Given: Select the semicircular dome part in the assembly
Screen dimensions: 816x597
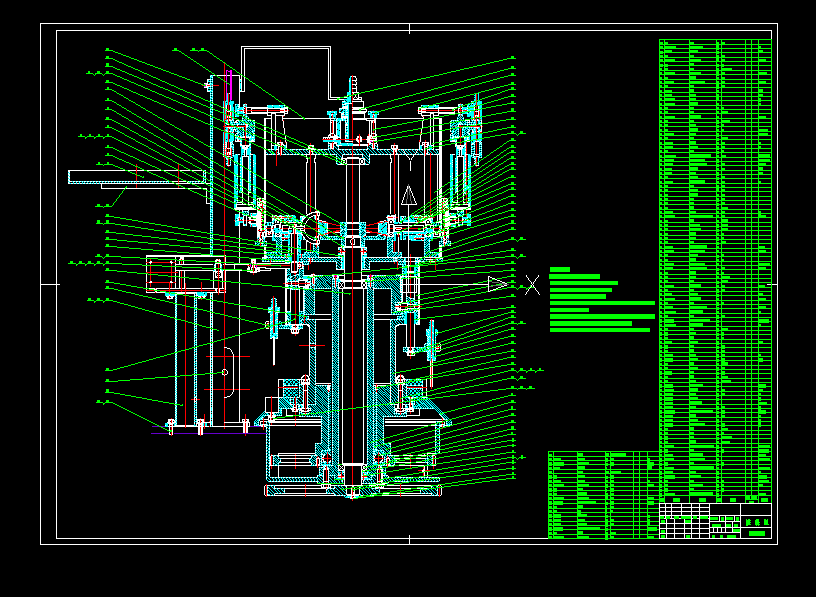Looking at the screenshot, I should 314,226.
